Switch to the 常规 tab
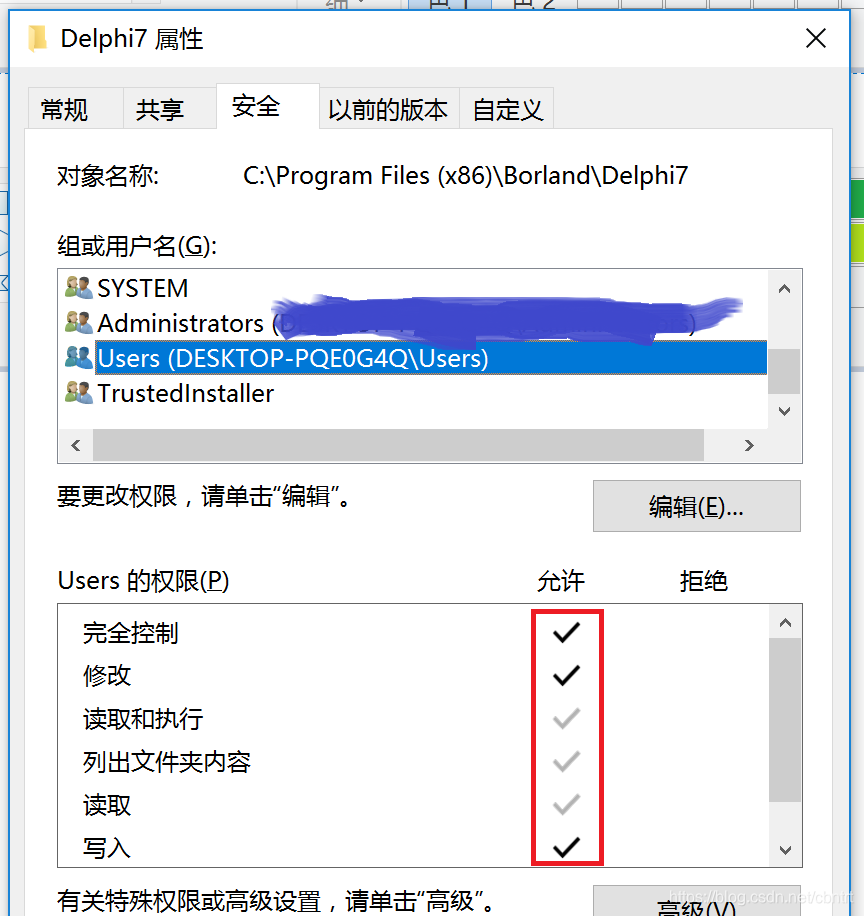This screenshot has width=864, height=916. click(65, 109)
